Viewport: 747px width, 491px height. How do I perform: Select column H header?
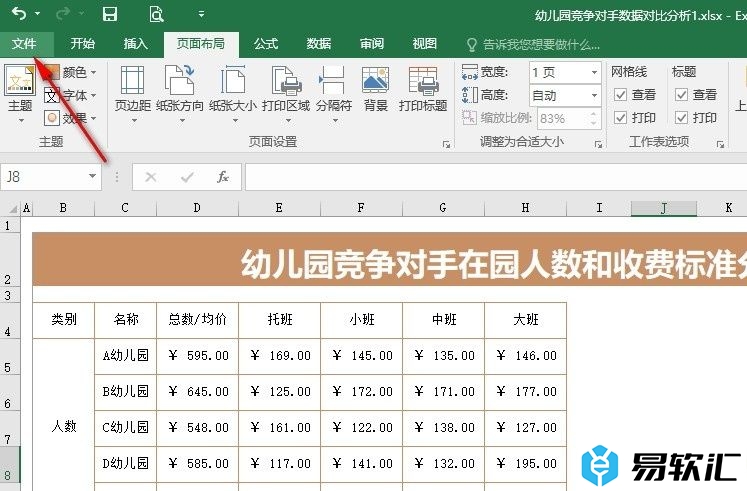coord(525,208)
